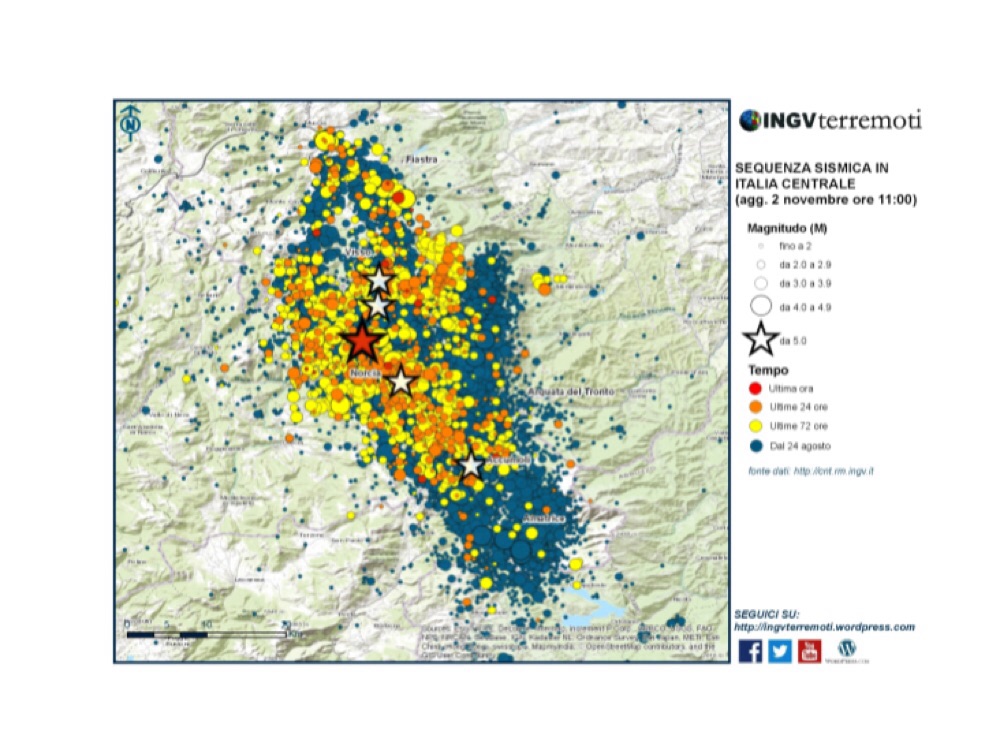Click the orange 'Ultime 24 ore' legend dot
The width and height of the screenshot is (1000, 750).
coord(756,407)
